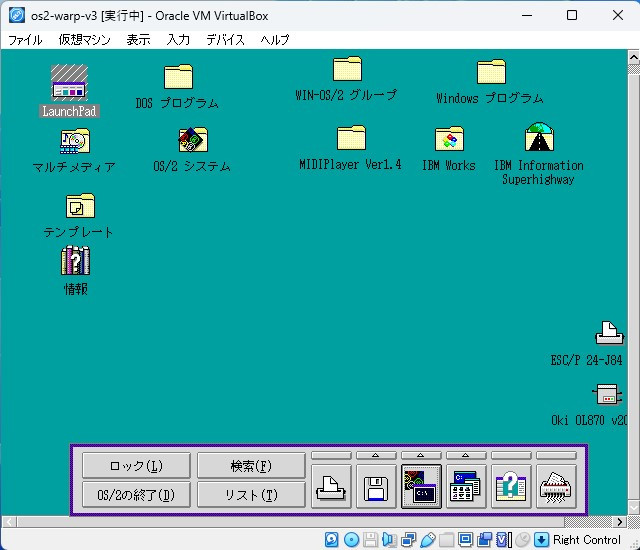Click the display monitor status bar icon

tap(465, 540)
